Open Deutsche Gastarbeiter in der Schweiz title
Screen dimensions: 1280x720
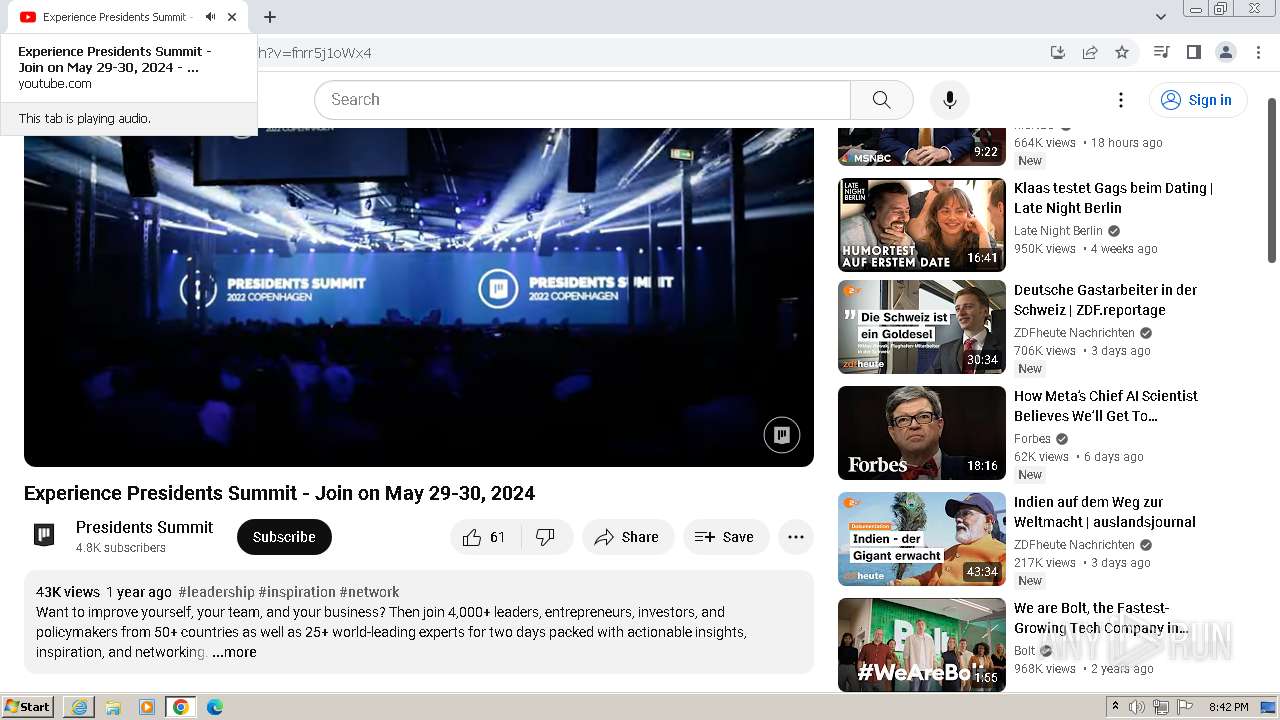tap(1105, 300)
